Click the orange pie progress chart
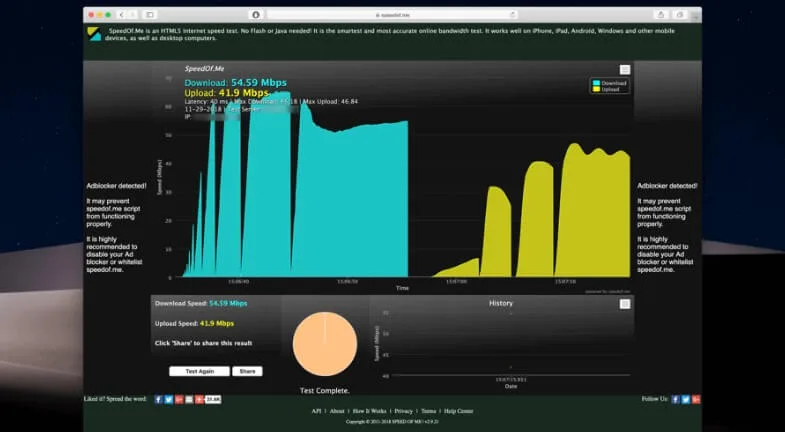The width and height of the screenshot is (785, 432). point(325,344)
